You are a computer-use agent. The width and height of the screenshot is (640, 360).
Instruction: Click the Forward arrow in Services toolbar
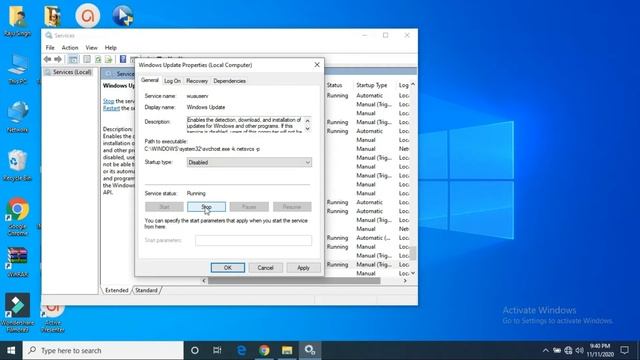point(58,60)
